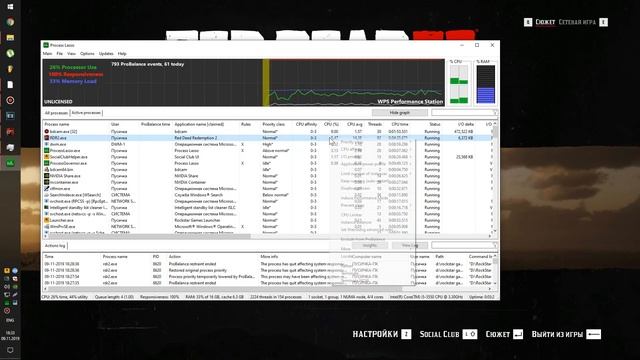Click Social Club in the game menu
This screenshot has height=360, width=640.
pyautogui.click(x=439, y=334)
